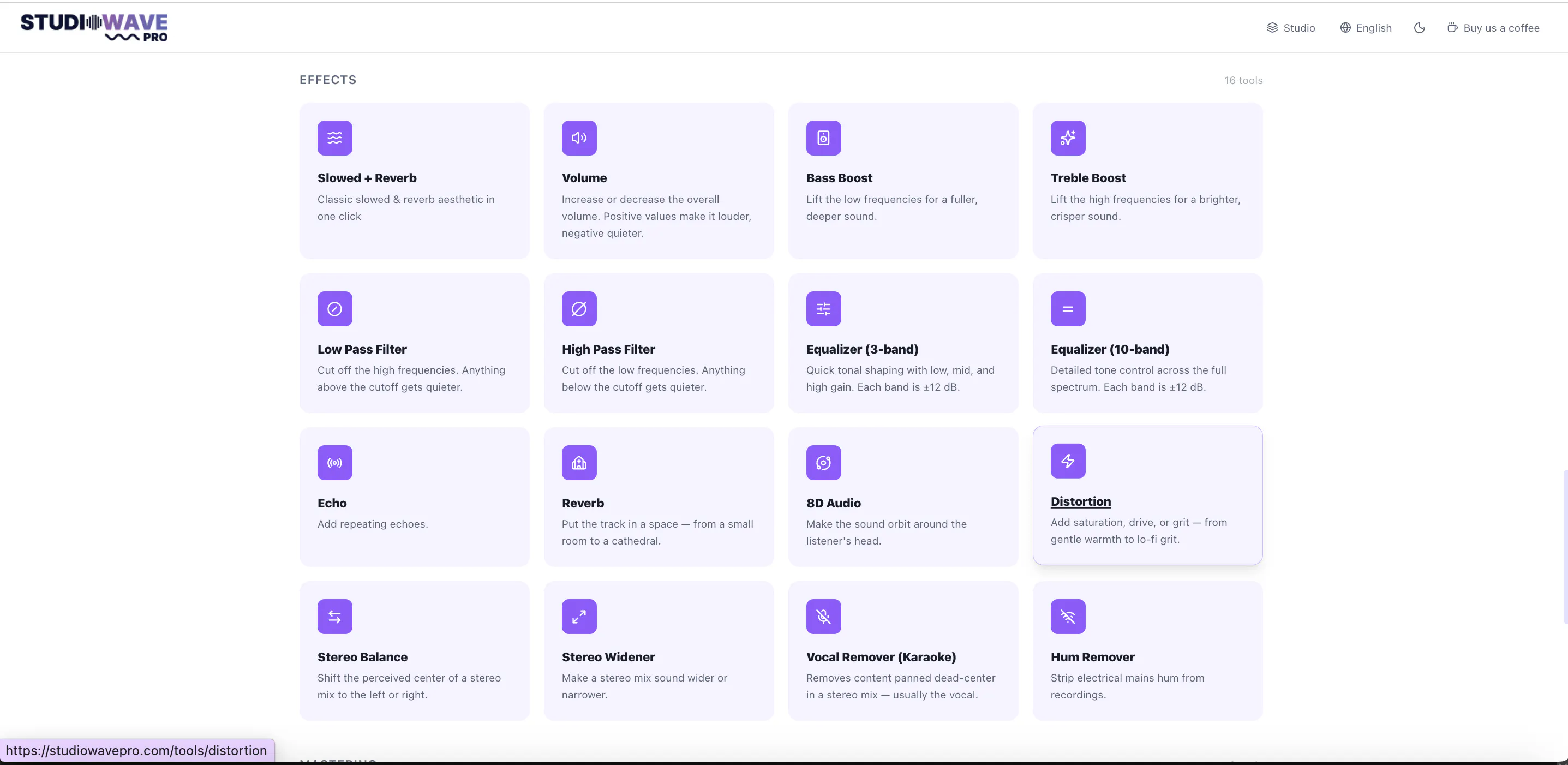
Task: Click the Treble Boost sparkles icon
Action: point(1068,138)
